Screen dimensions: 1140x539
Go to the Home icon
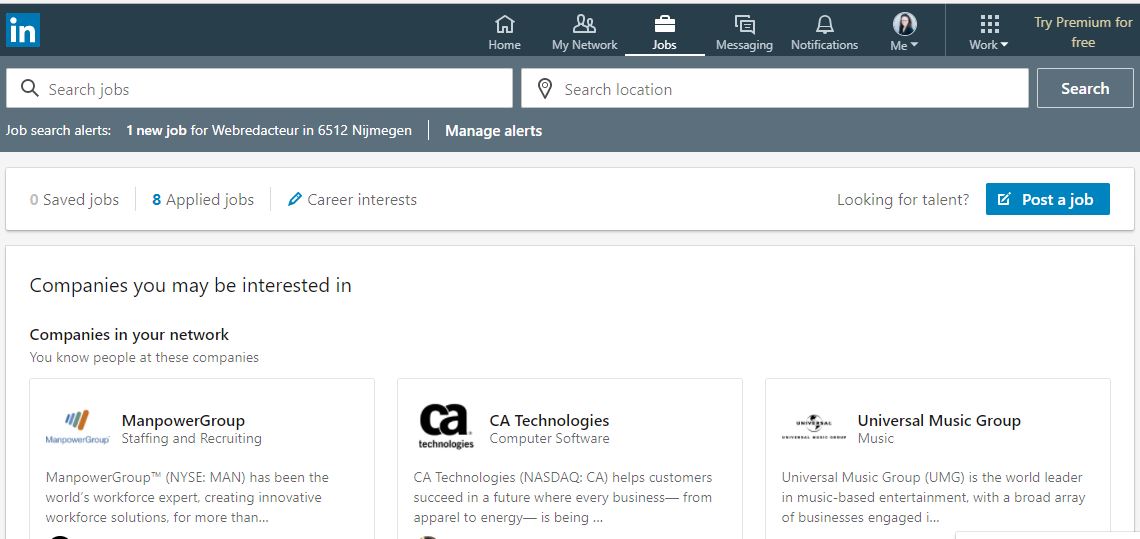[504, 24]
